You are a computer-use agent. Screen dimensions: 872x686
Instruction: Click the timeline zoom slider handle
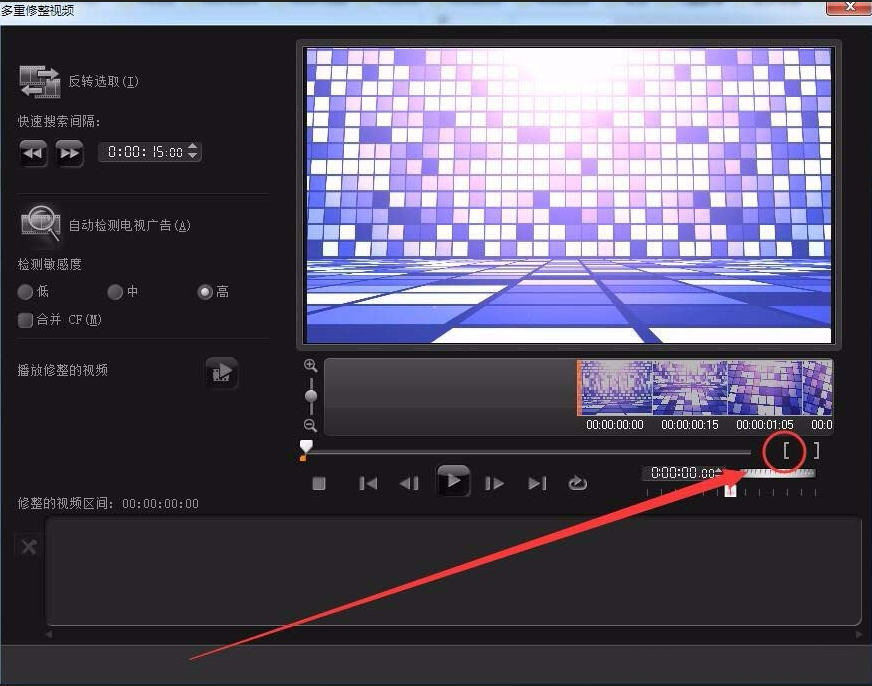pyautogui.click(x=311, y=396)
